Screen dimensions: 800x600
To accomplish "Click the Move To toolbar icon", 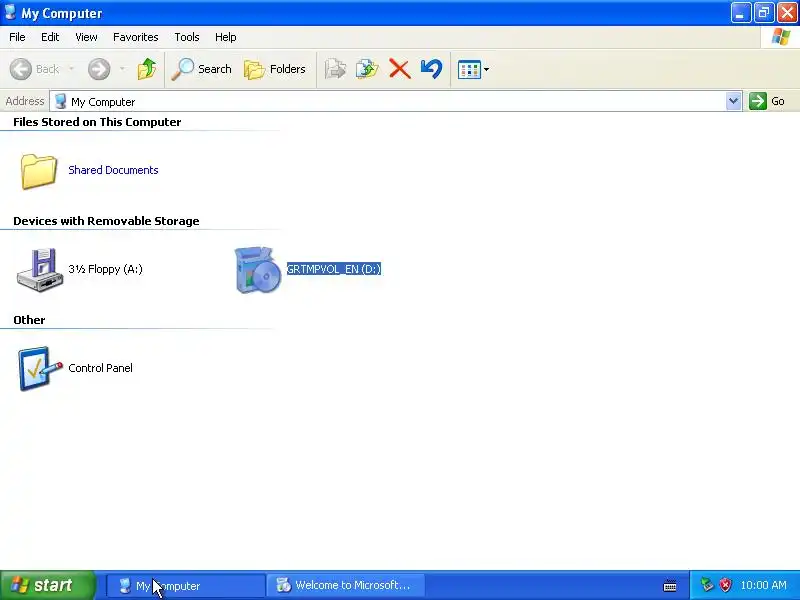I will point(335,69).
